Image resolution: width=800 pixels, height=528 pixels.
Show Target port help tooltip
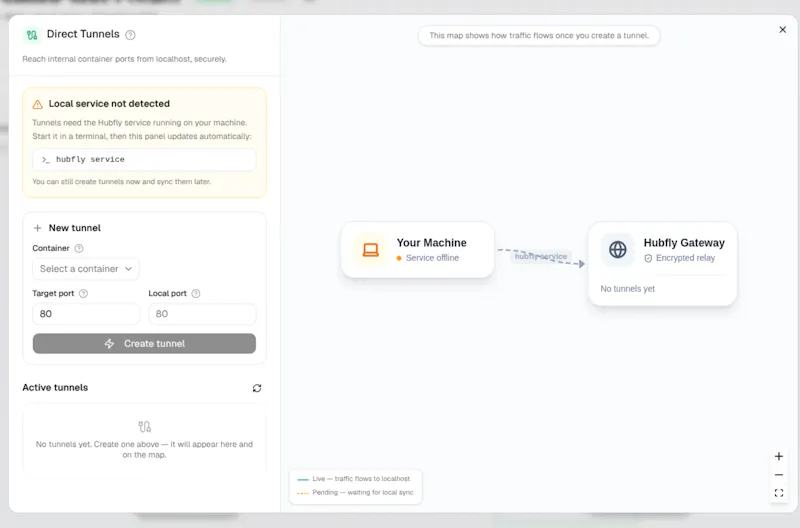coord(84,293)
